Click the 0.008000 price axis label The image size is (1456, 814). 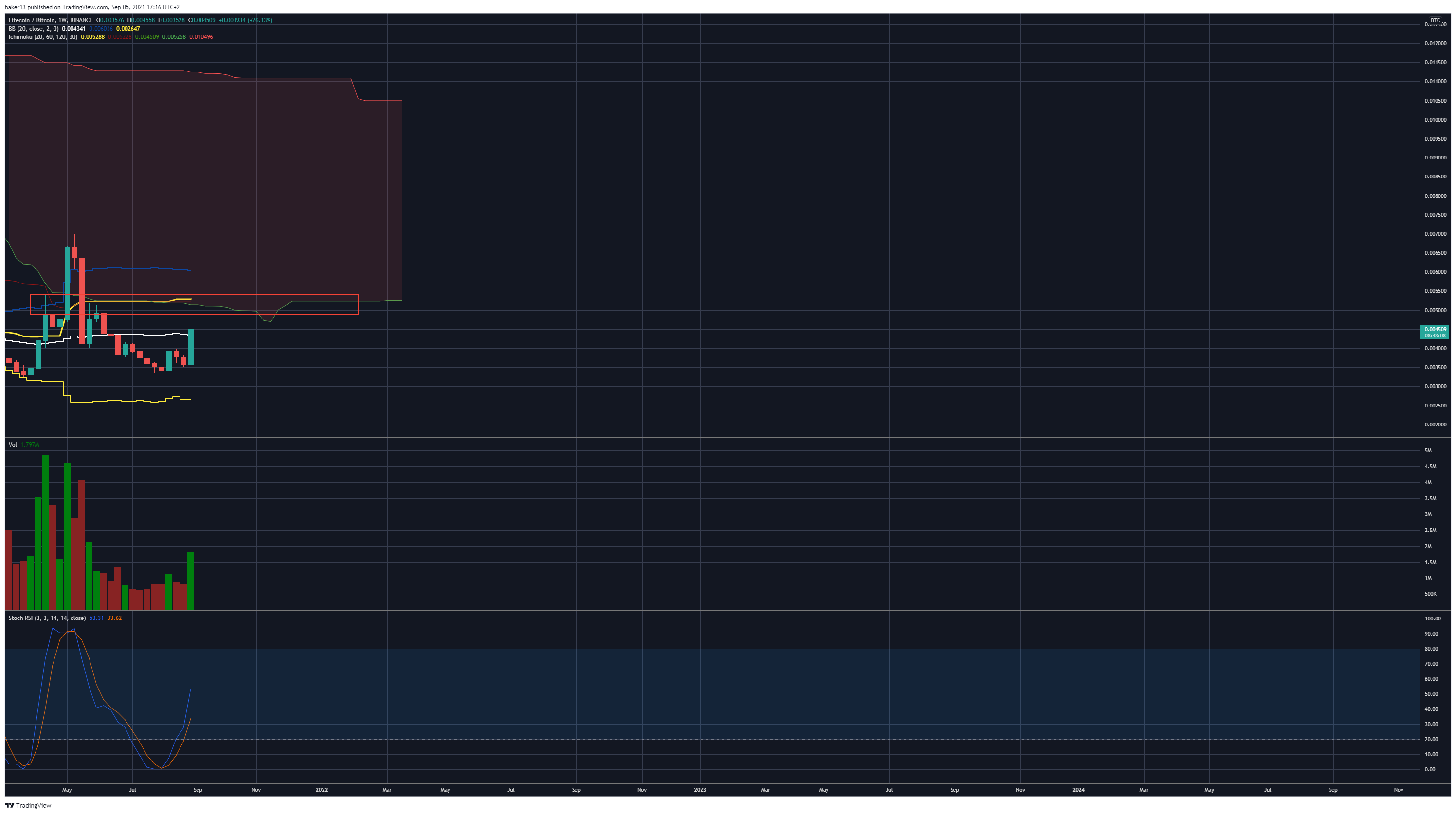click(1436, 196)
